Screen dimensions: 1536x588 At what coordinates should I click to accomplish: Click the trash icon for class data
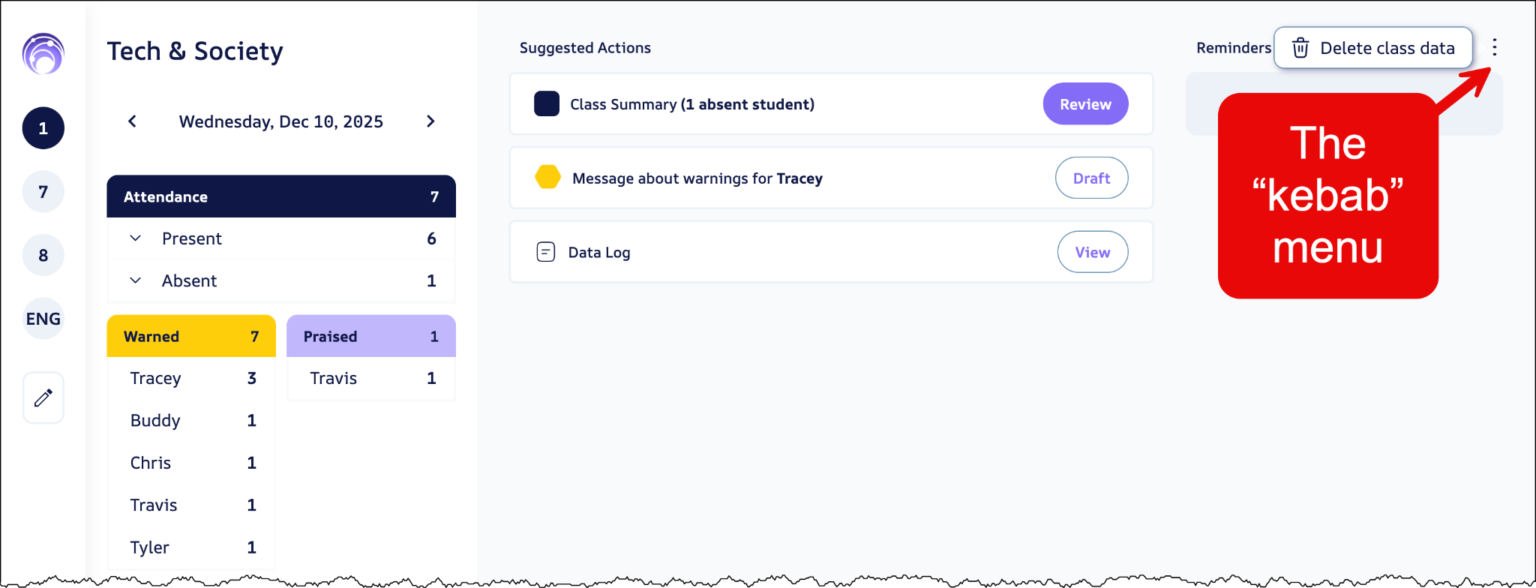click(1300, 48)
